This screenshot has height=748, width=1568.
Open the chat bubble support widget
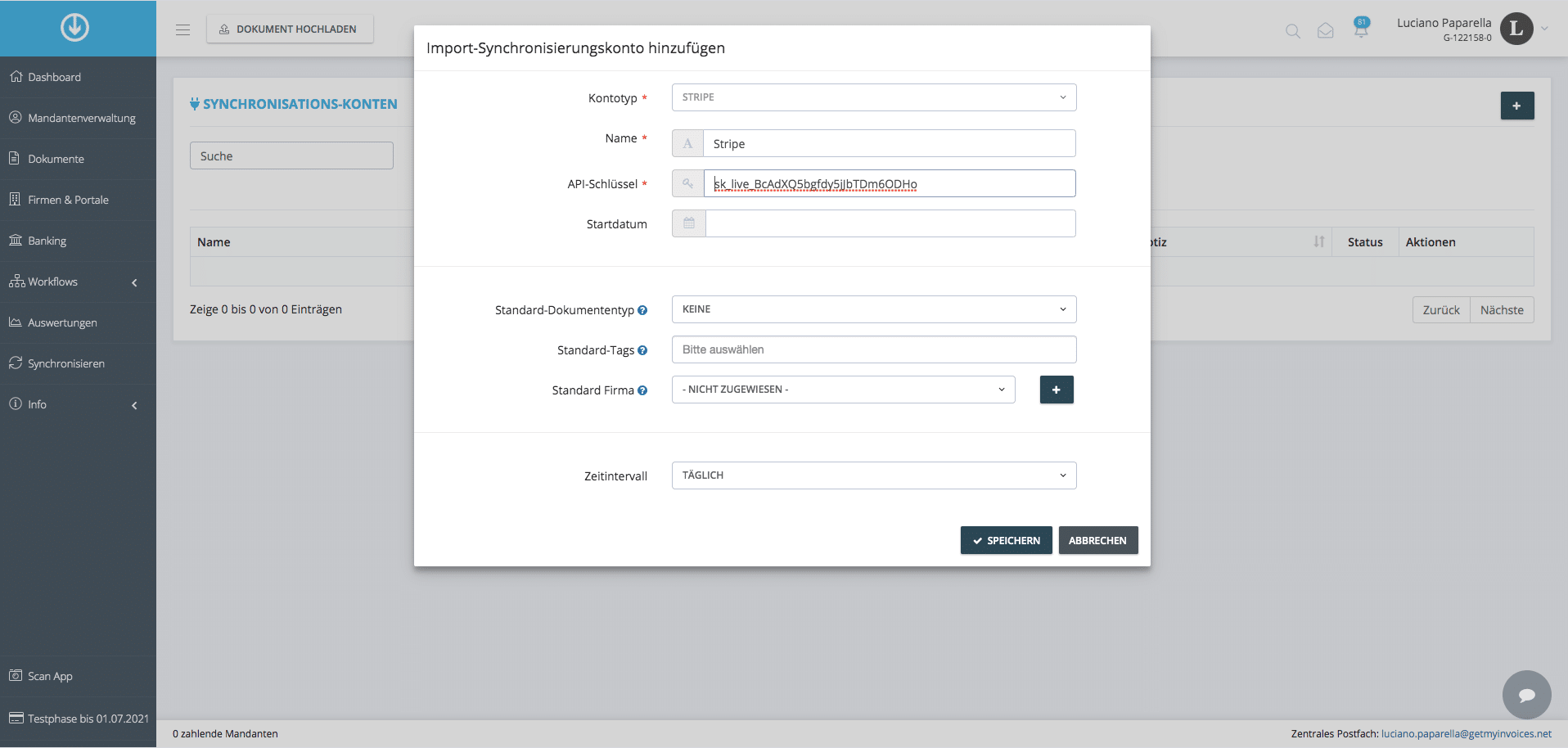click(1527, 695)
